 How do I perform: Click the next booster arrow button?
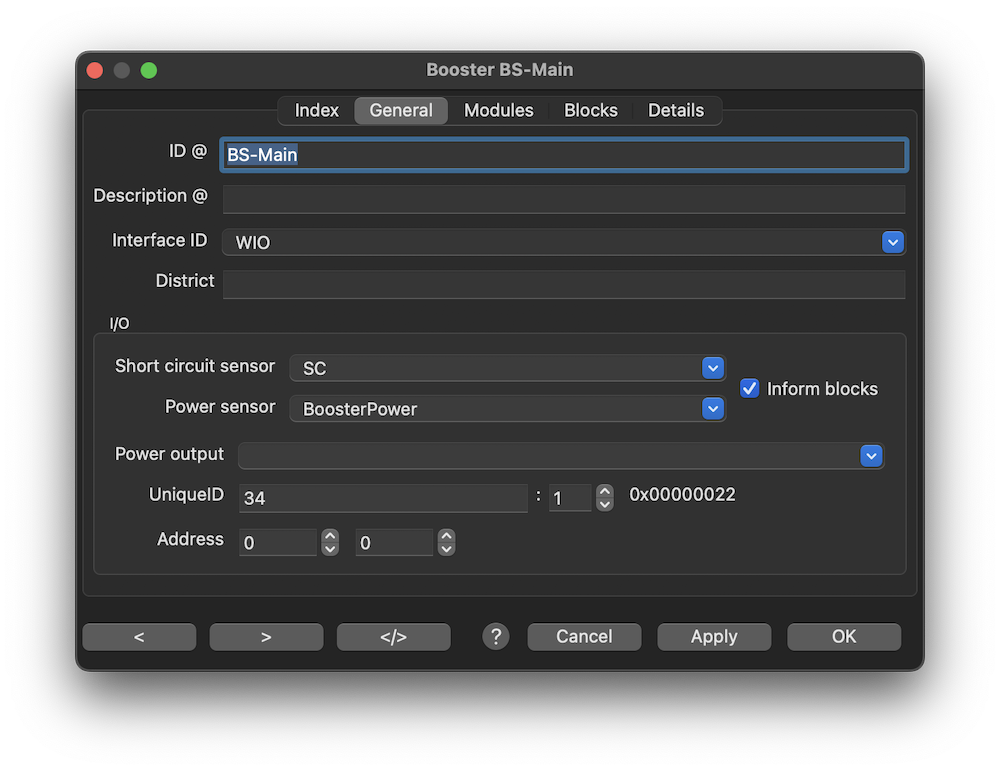(266, 637)
